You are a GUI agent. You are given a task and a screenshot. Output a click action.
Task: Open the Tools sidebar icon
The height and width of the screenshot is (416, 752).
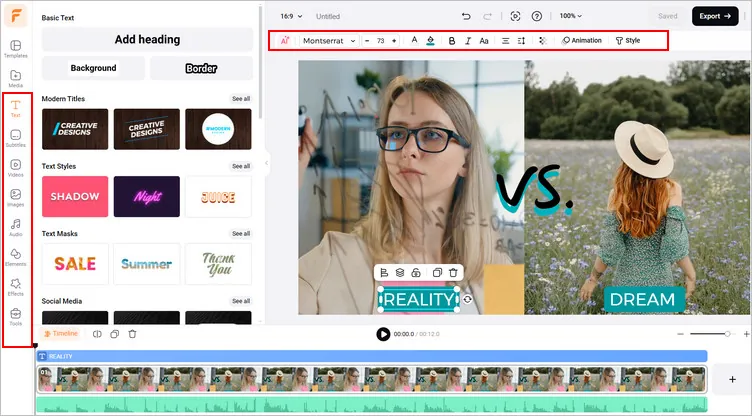(15, 317)
